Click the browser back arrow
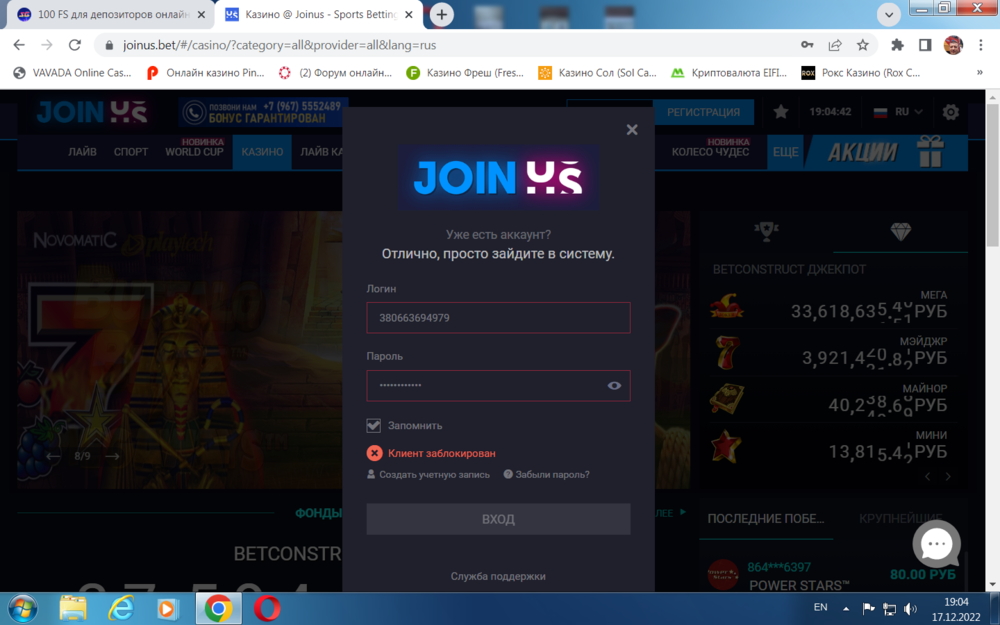 [x=19, y=45]
